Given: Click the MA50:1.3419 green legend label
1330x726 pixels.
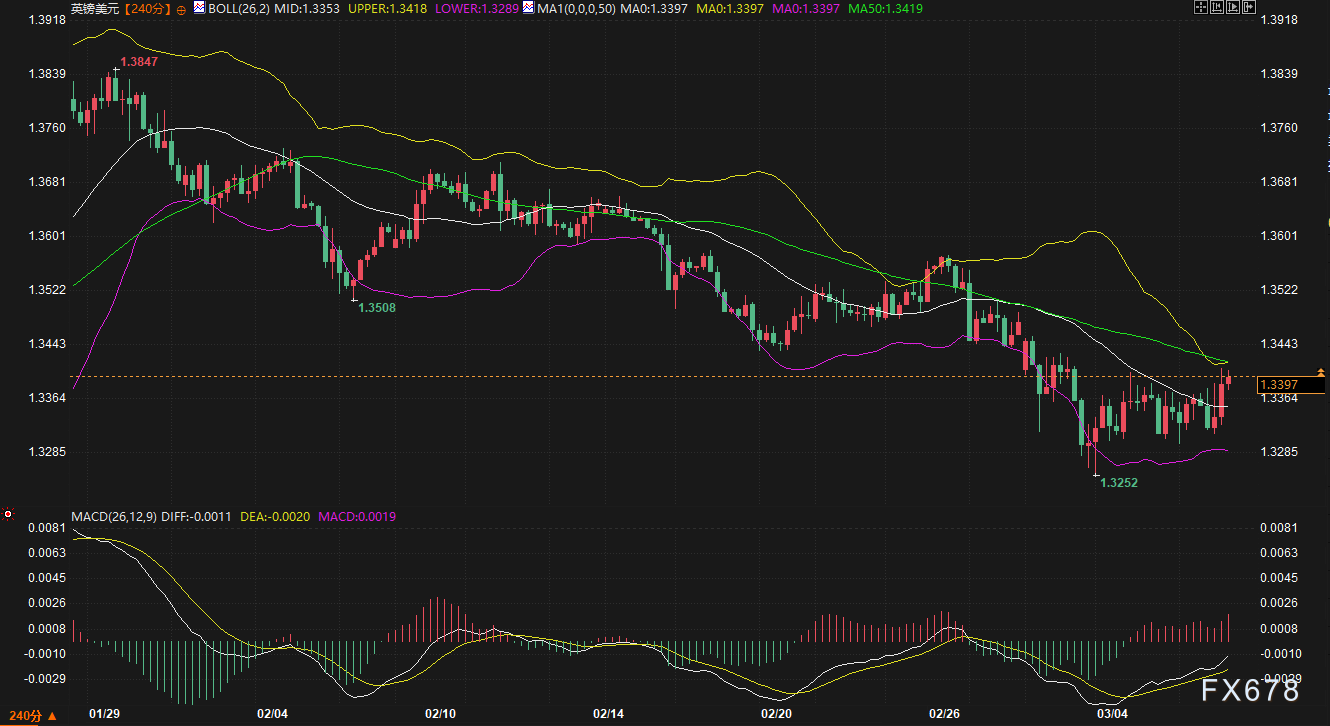Looking at the screenshot, I should [x=885, y=9].
